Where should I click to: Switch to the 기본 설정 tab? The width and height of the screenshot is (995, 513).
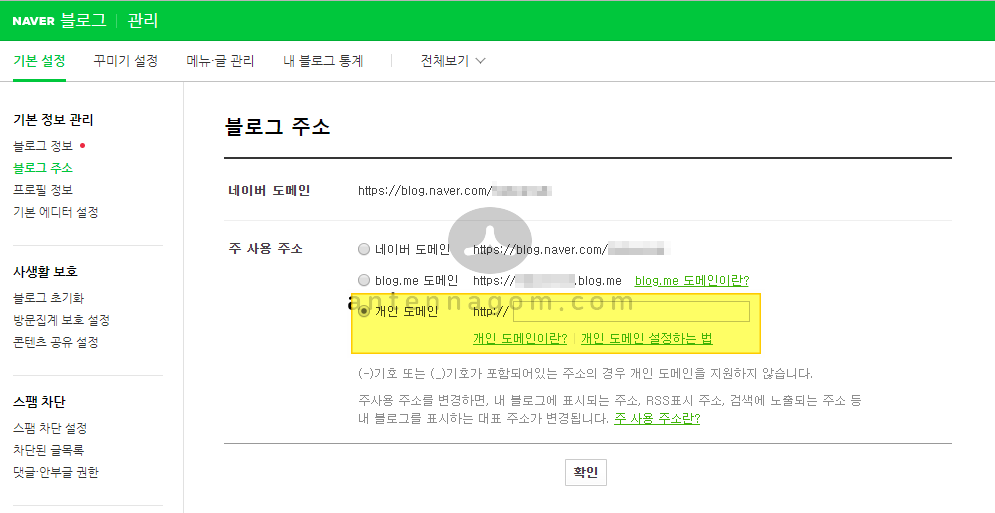coord(39,61)
